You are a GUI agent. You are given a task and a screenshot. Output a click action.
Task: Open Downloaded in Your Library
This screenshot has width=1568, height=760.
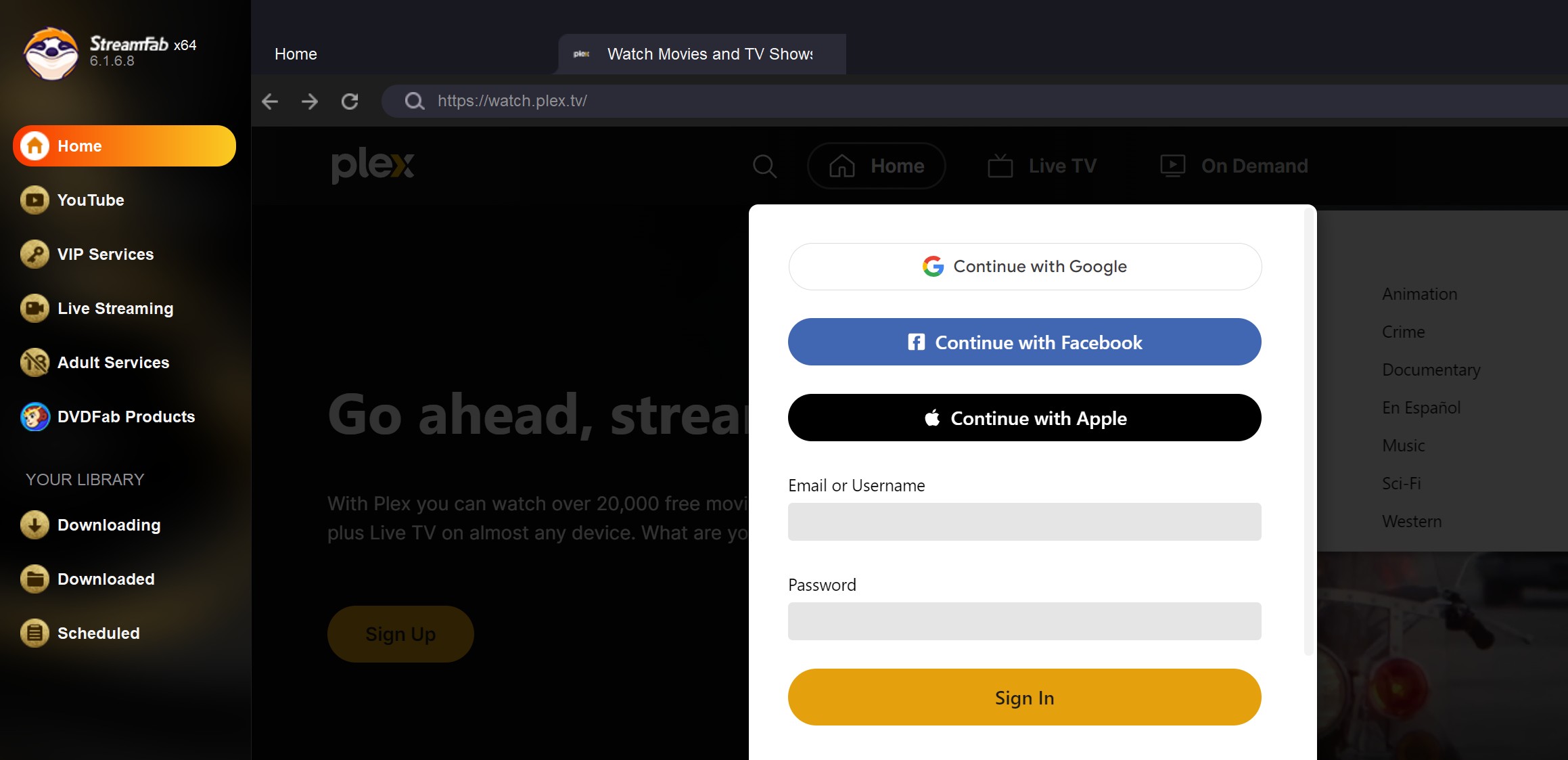click(x=106, y=579)
